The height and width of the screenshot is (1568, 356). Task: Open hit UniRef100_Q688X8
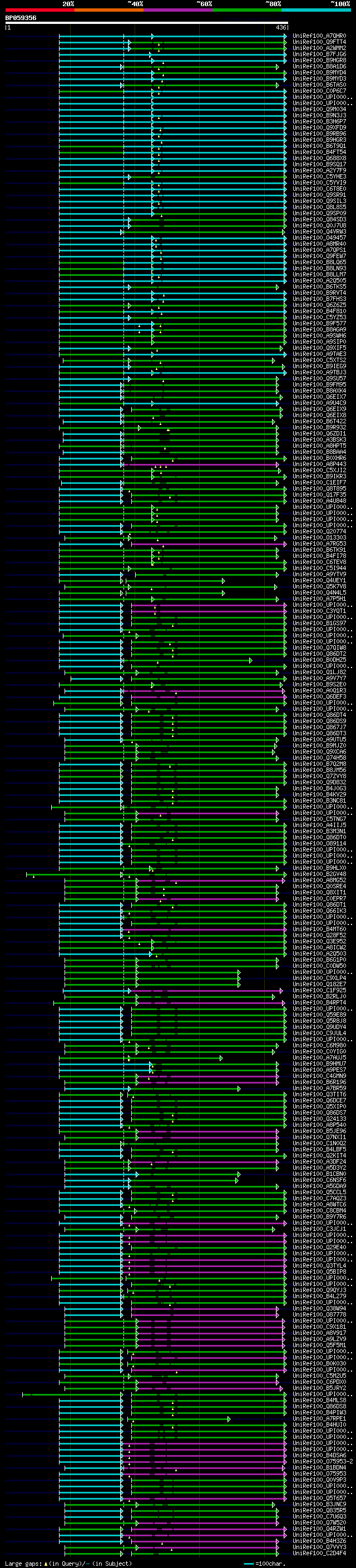tap(319, 159)
